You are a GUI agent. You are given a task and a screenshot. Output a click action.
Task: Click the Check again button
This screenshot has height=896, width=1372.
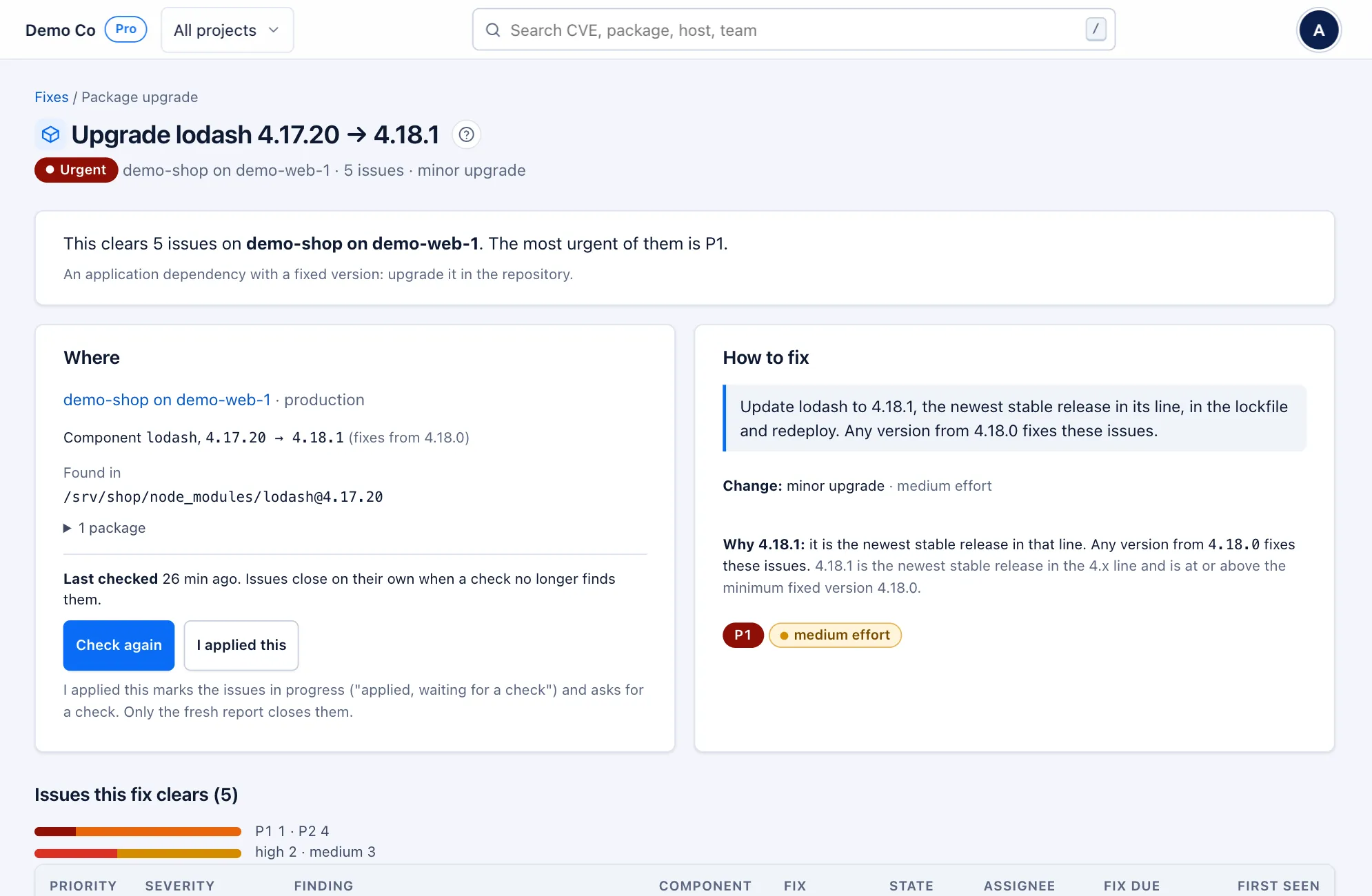click(x=119, y=645)
